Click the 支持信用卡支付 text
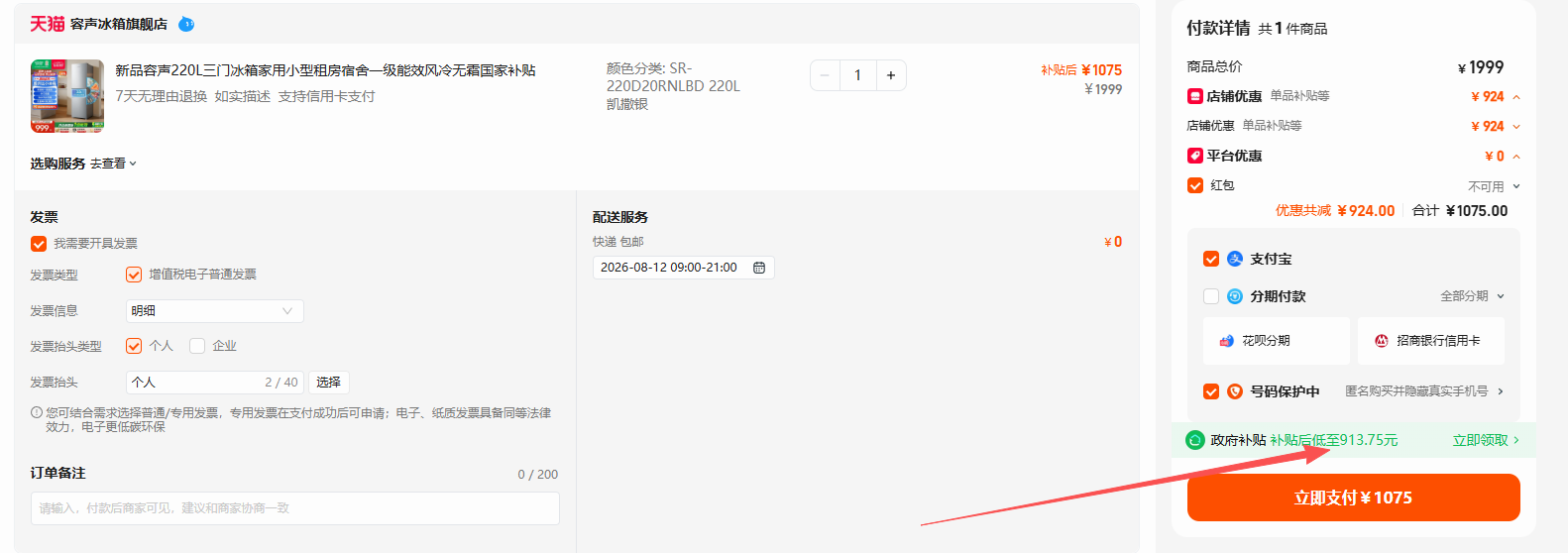Image resolution: width=1568 pixels, height=553 pixels. 327,96
